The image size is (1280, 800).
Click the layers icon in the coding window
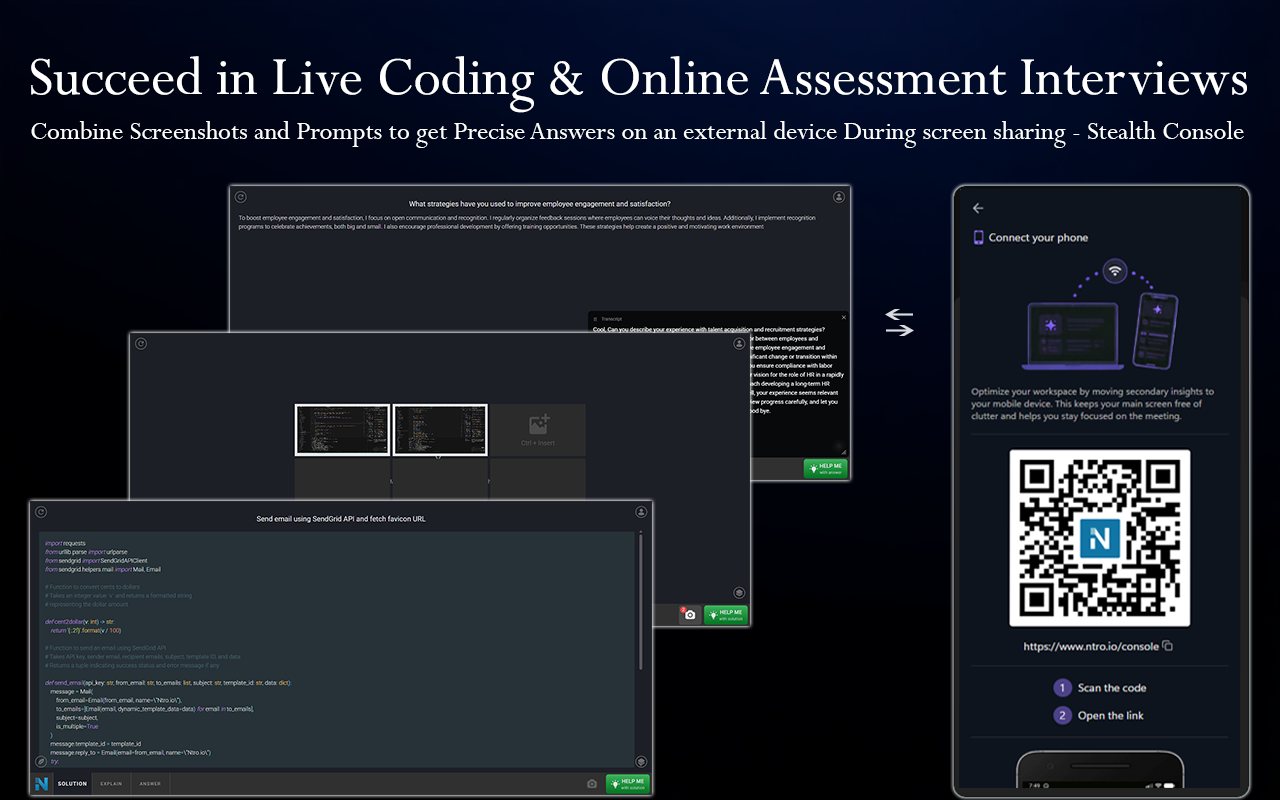(x=641, y=761)
